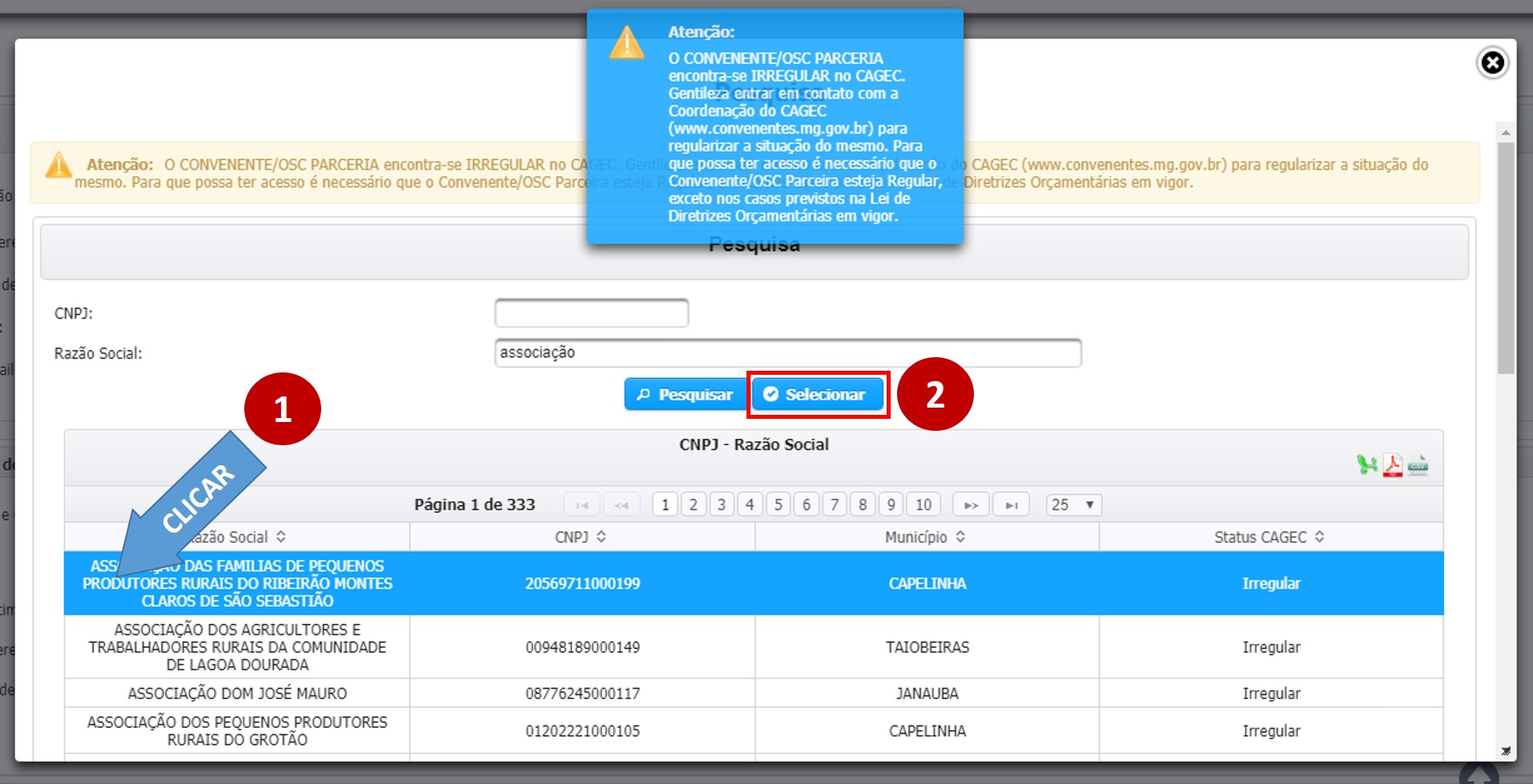Click the CNPJ input field
Screen dimensions: 1533x784
591,313
